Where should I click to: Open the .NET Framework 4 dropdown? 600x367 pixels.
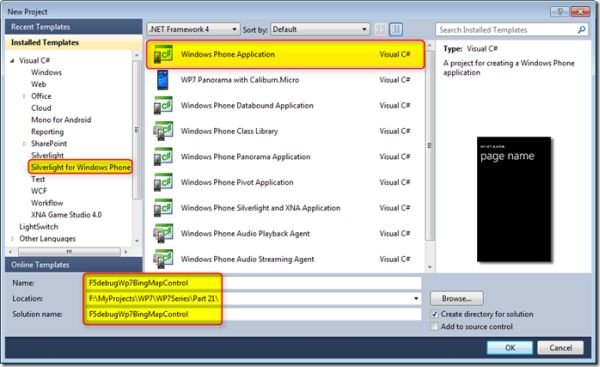[x=193, y=29]
